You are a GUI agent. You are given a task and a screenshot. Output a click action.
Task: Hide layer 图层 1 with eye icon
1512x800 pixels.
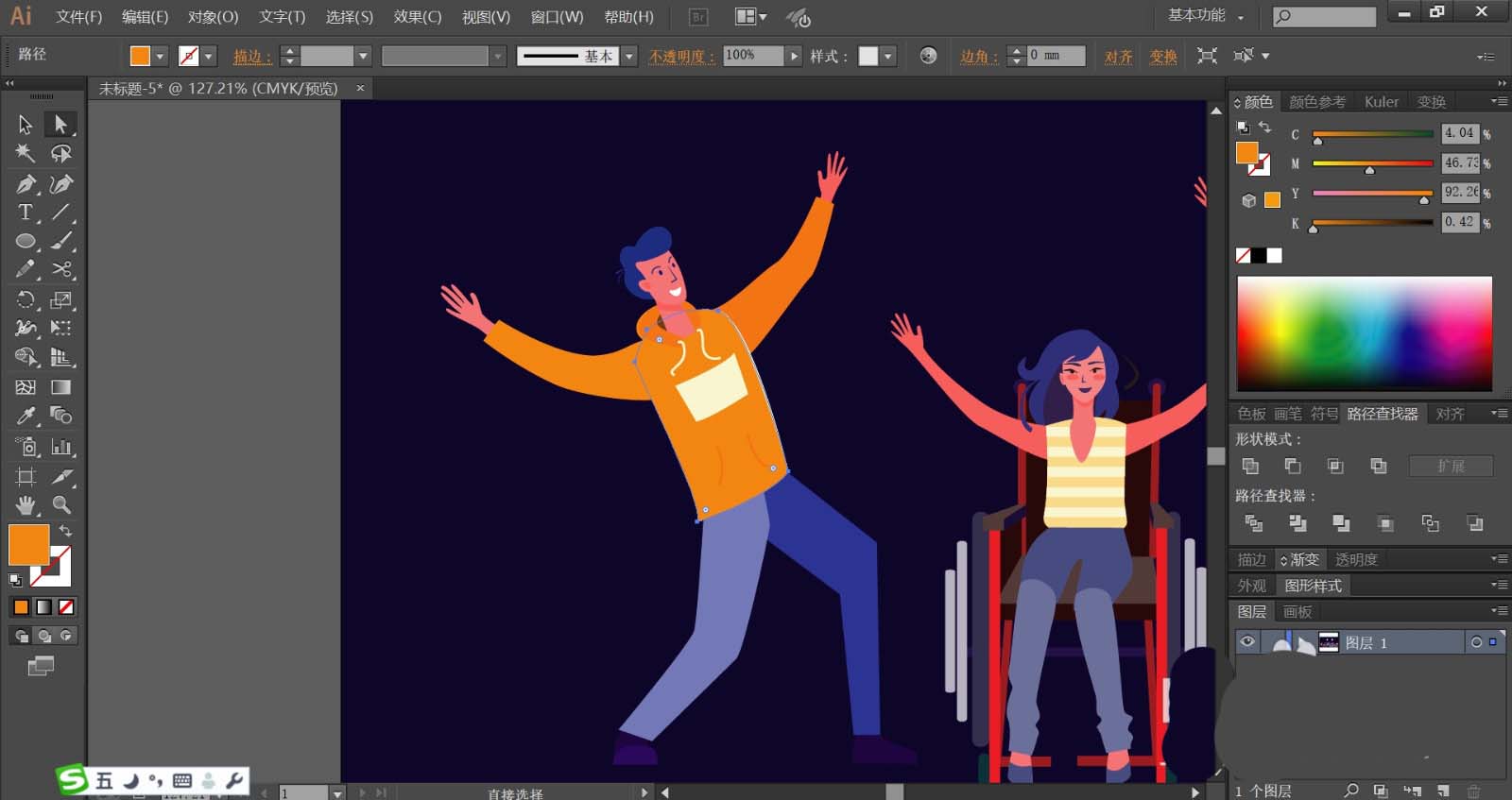click(1247, 642)
